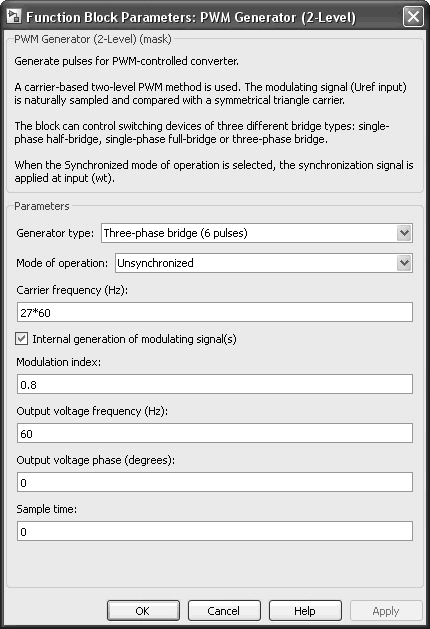Click the Unsynchronized combo box
The height and width of the screenshot is (629, 430).
[264, 263]
